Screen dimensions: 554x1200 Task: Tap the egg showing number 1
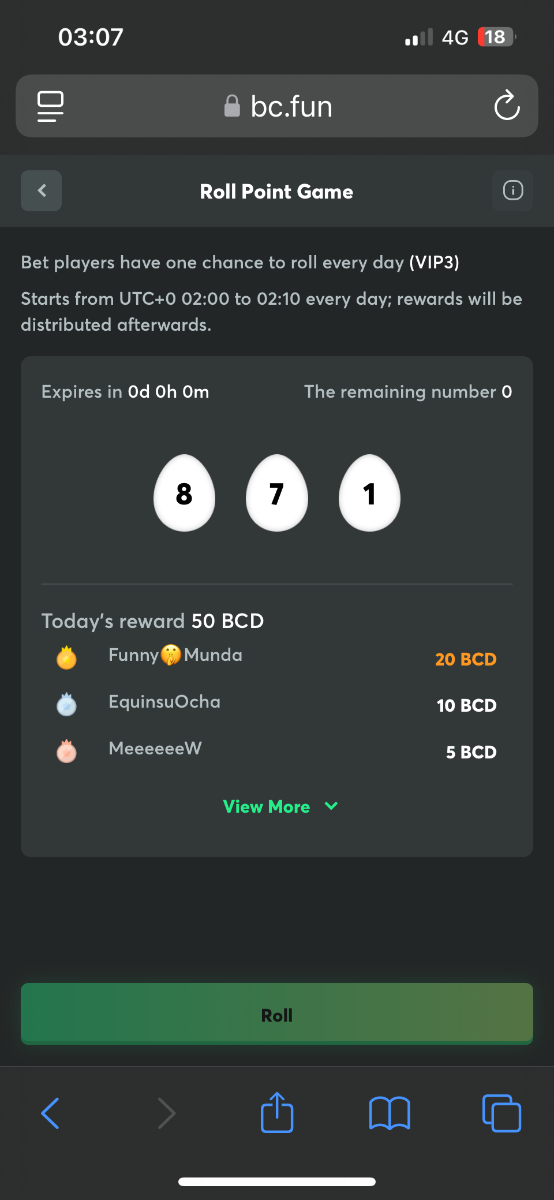click(369, 494)
